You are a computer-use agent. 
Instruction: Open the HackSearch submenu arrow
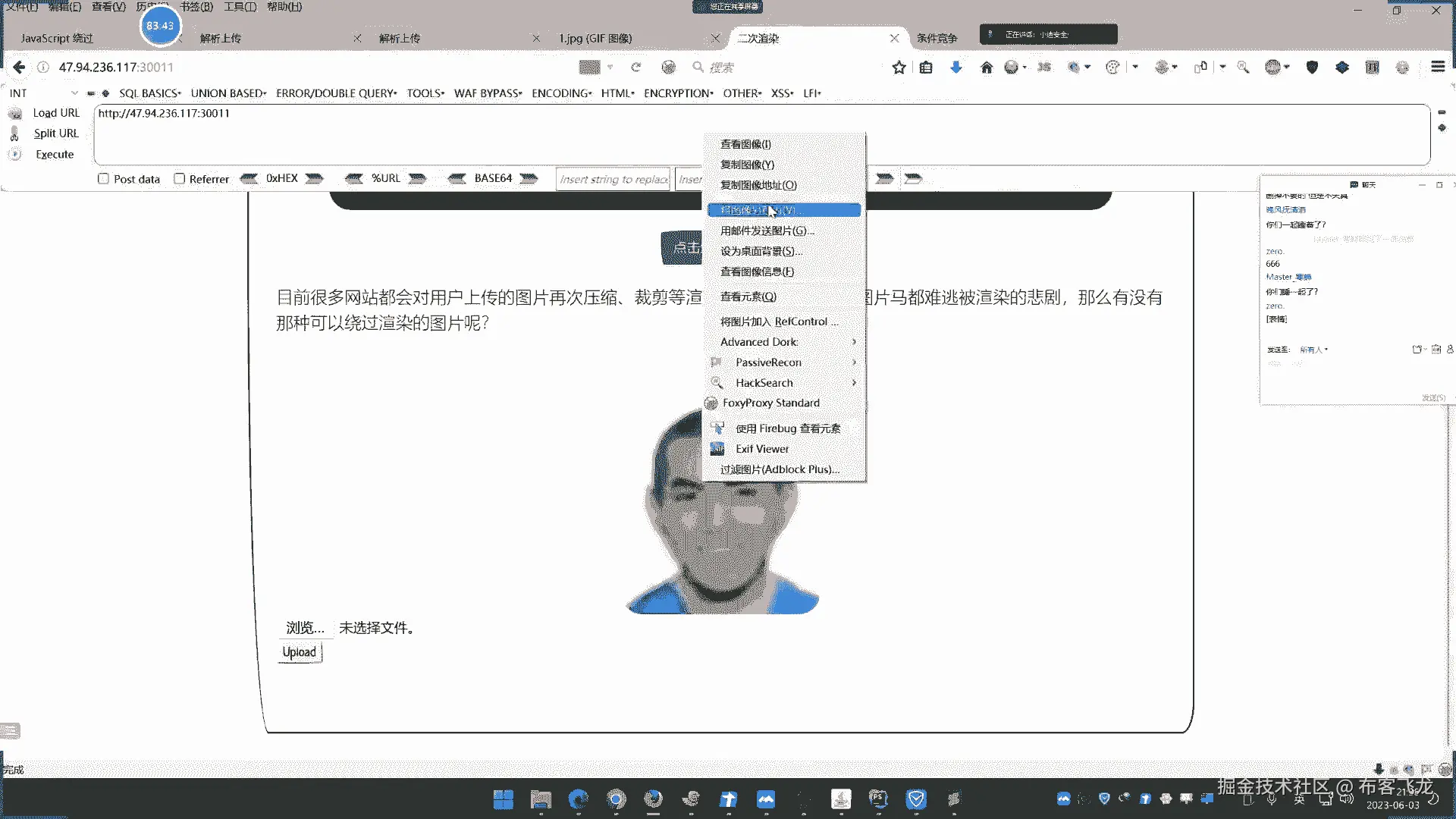[854, 383]
